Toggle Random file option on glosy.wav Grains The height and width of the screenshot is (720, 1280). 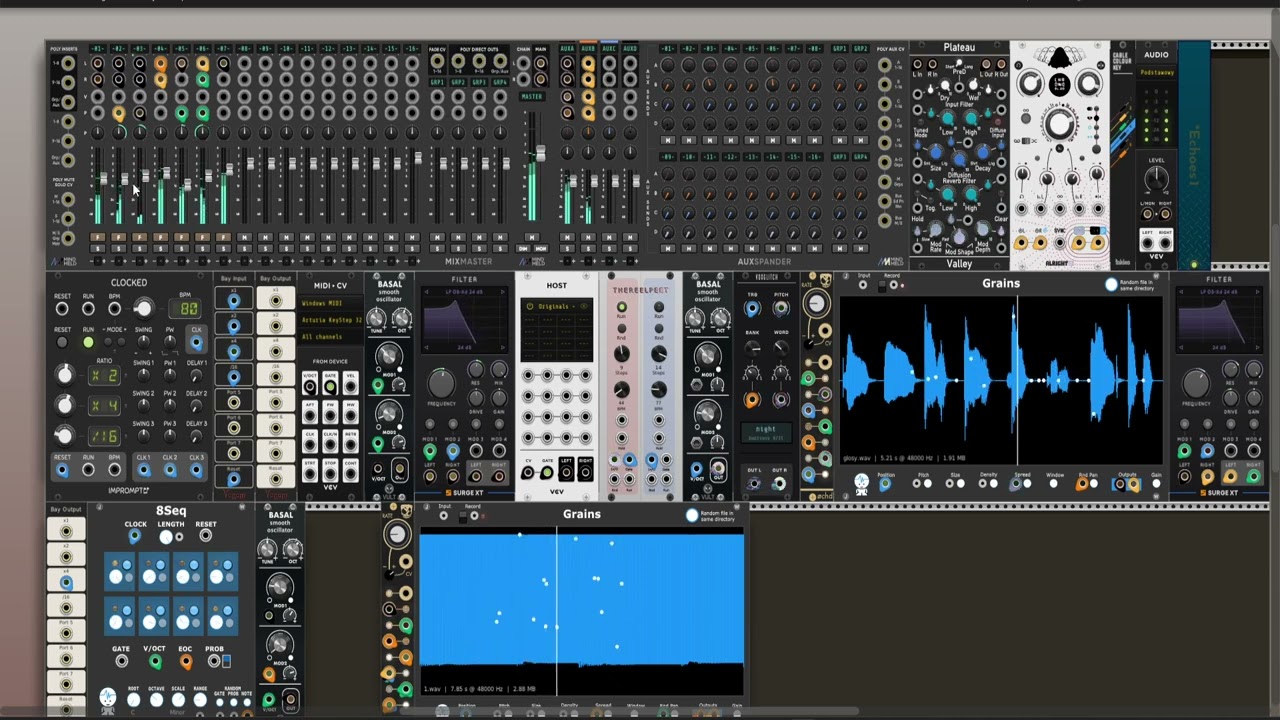point(1111,284)
